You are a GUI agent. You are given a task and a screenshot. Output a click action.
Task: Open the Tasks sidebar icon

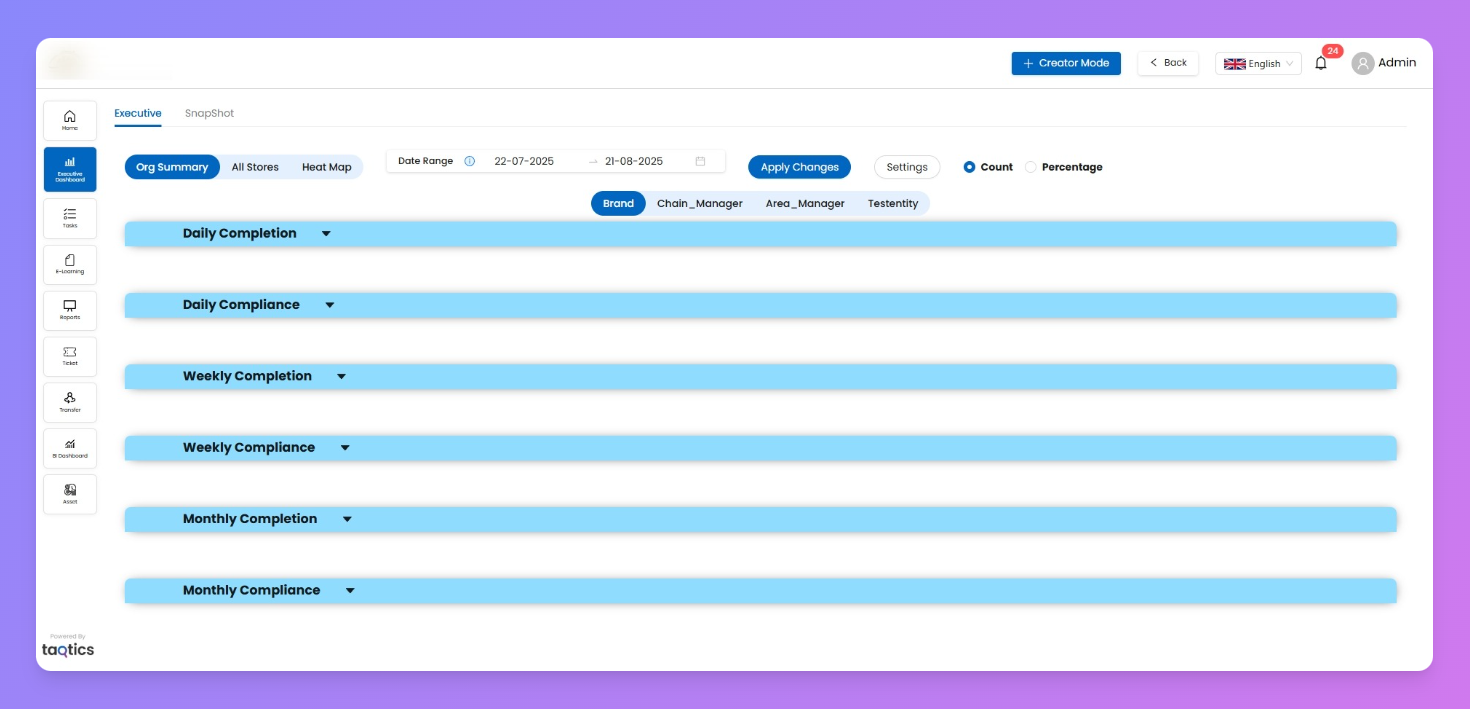point(70,218)
